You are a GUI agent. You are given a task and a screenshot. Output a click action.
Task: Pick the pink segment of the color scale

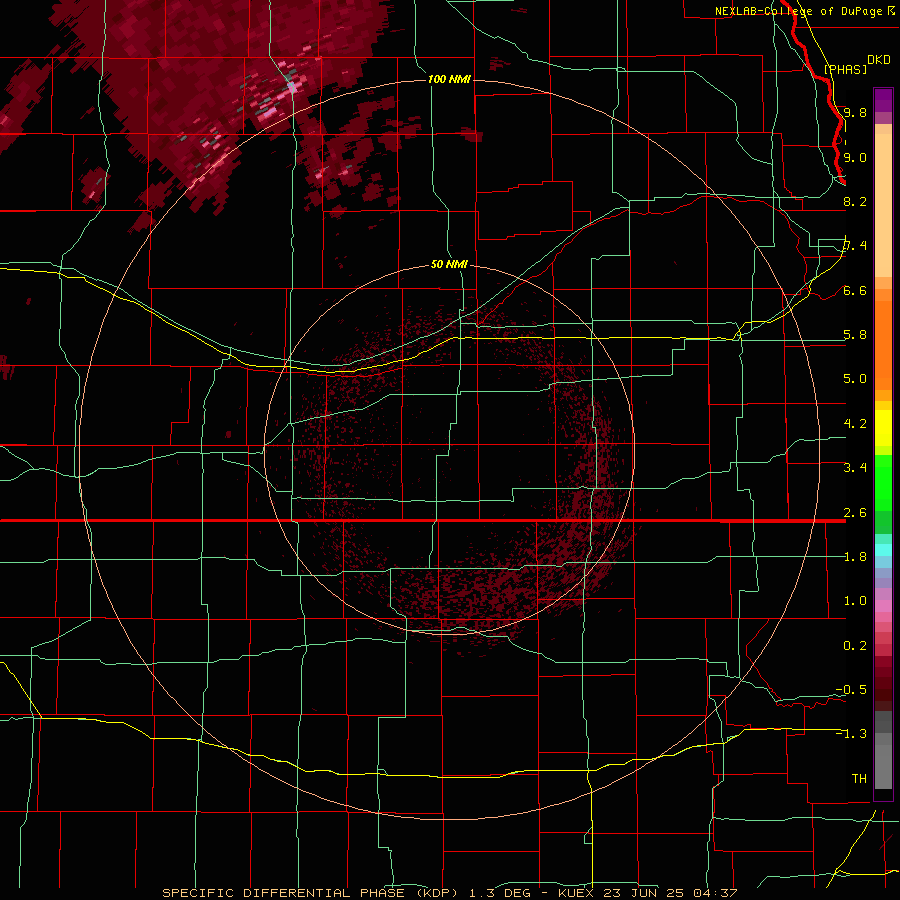tap(883, 606)
